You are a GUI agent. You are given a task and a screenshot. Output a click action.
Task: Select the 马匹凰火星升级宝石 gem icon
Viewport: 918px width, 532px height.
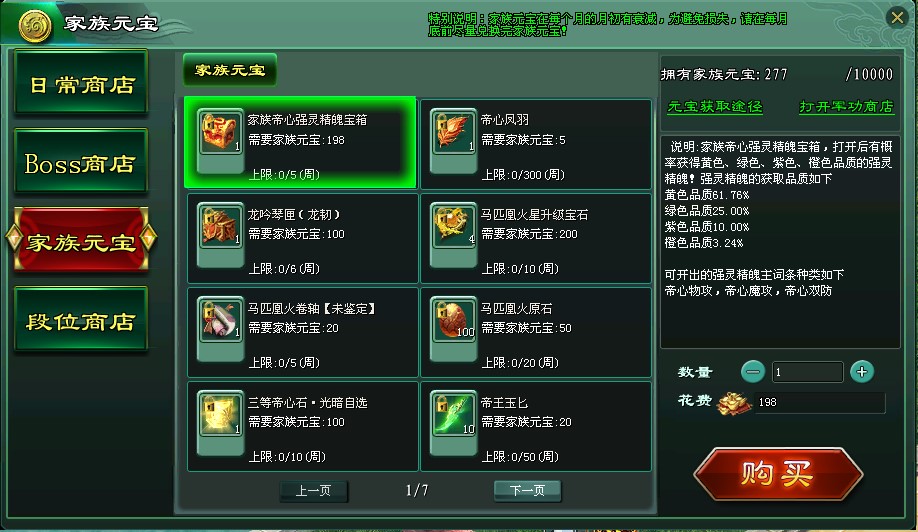pyautogui.click(x=453, y=226)
